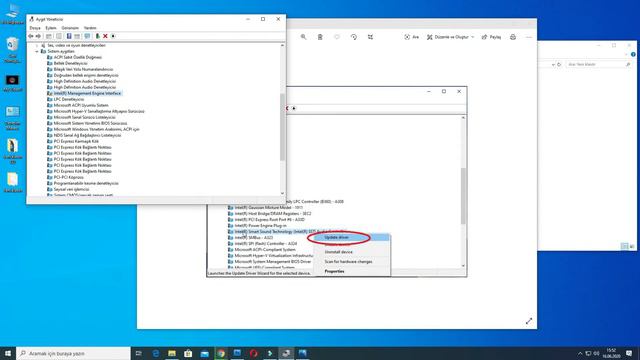The width and height of the screenshot is (640, 360).
Task: Click red X uninstall device icon
Action: [105, 36]
